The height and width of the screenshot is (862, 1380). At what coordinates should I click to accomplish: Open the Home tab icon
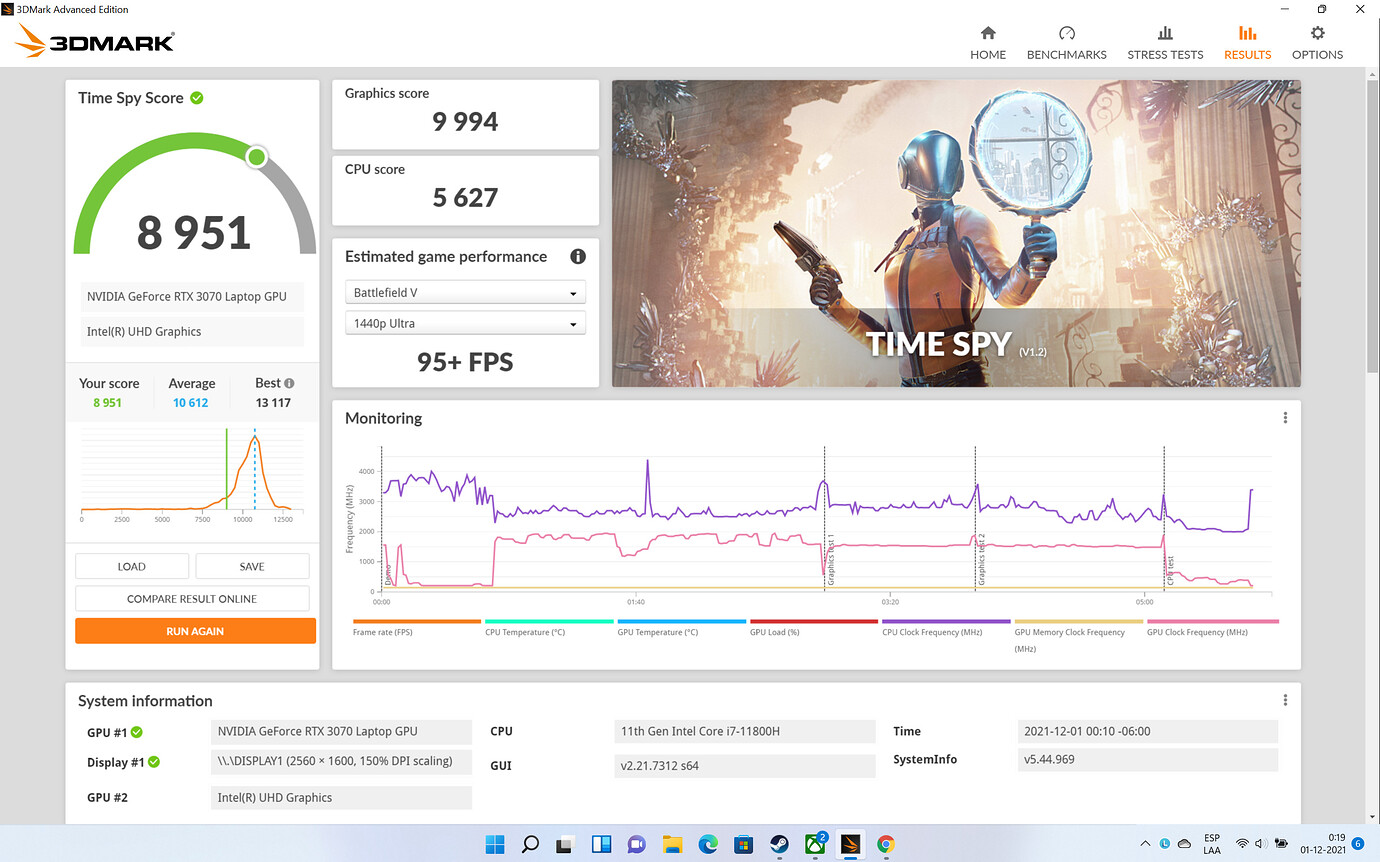click(x=987, y=34)
